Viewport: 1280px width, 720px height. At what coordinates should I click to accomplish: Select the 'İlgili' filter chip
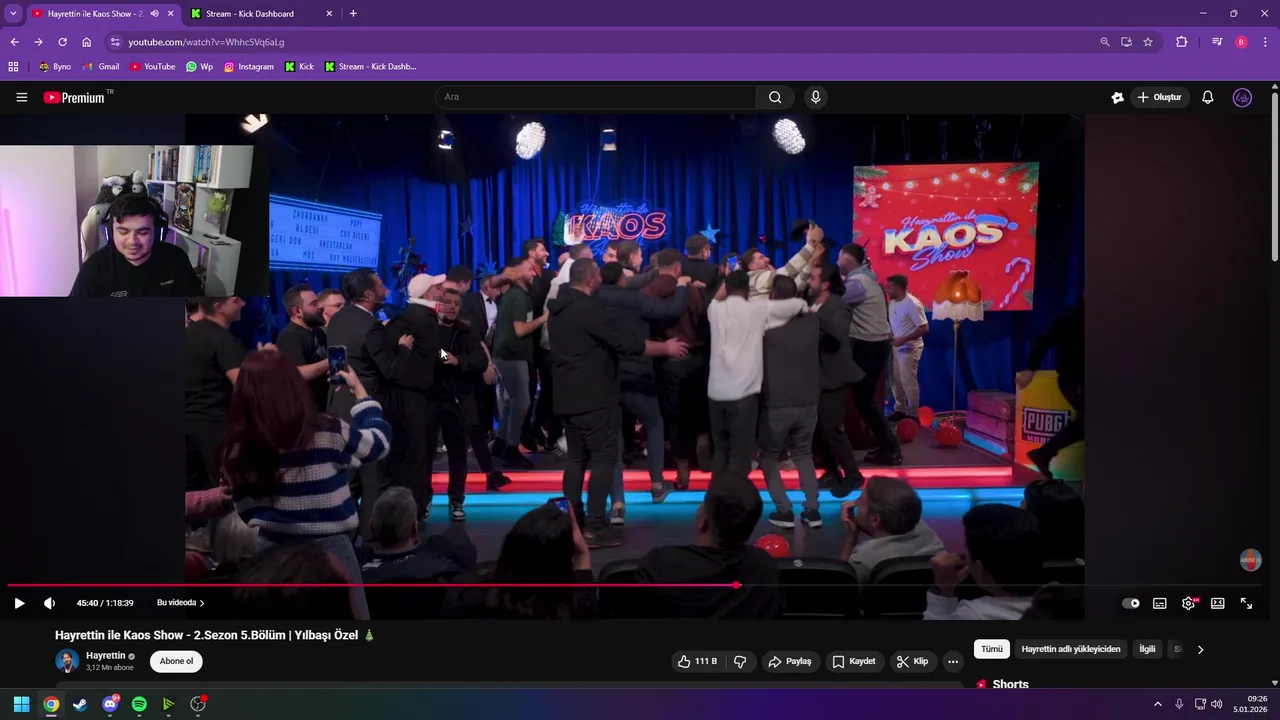click(1147, 649)
